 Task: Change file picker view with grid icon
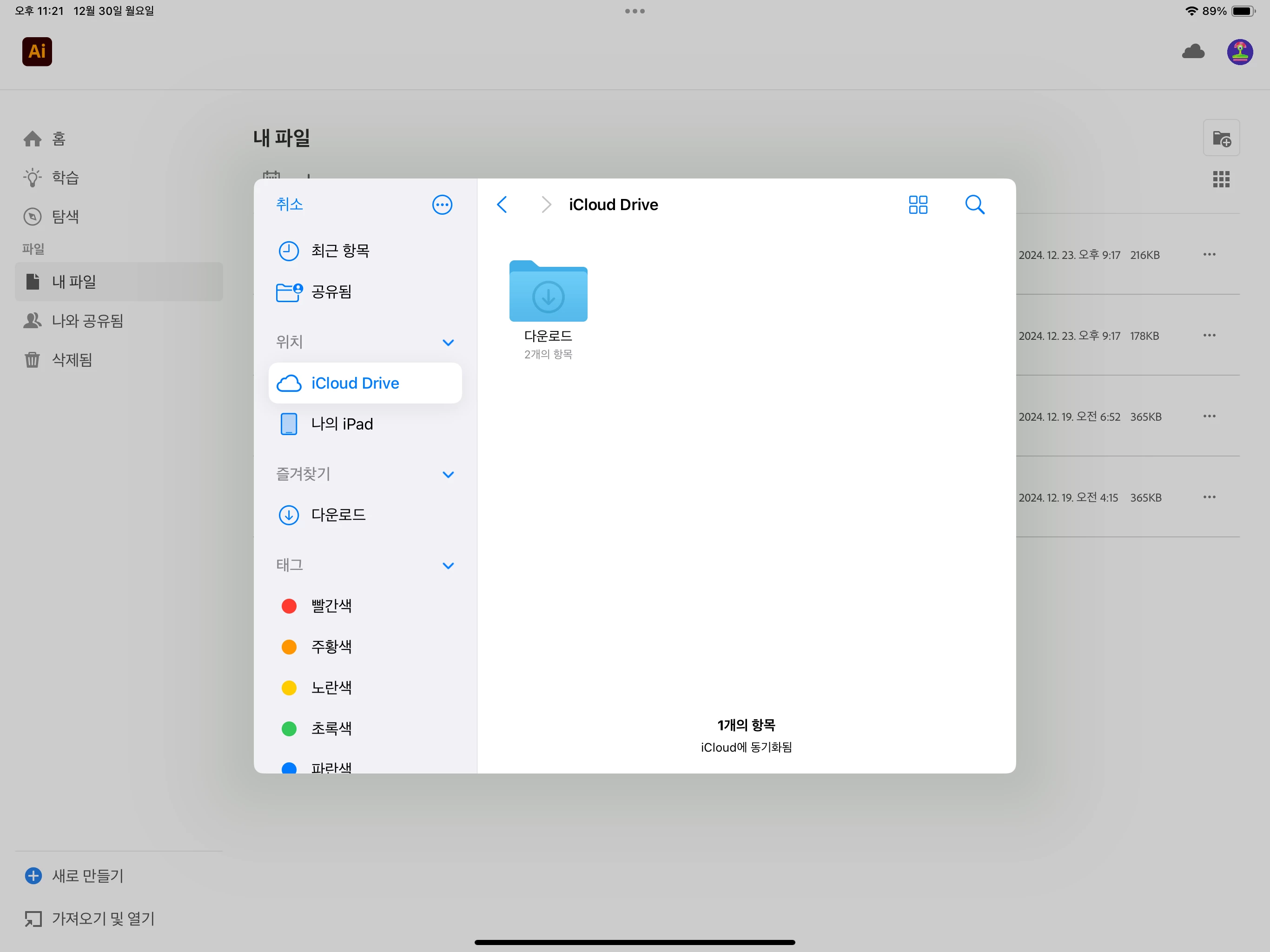click(x=918, y=205)
